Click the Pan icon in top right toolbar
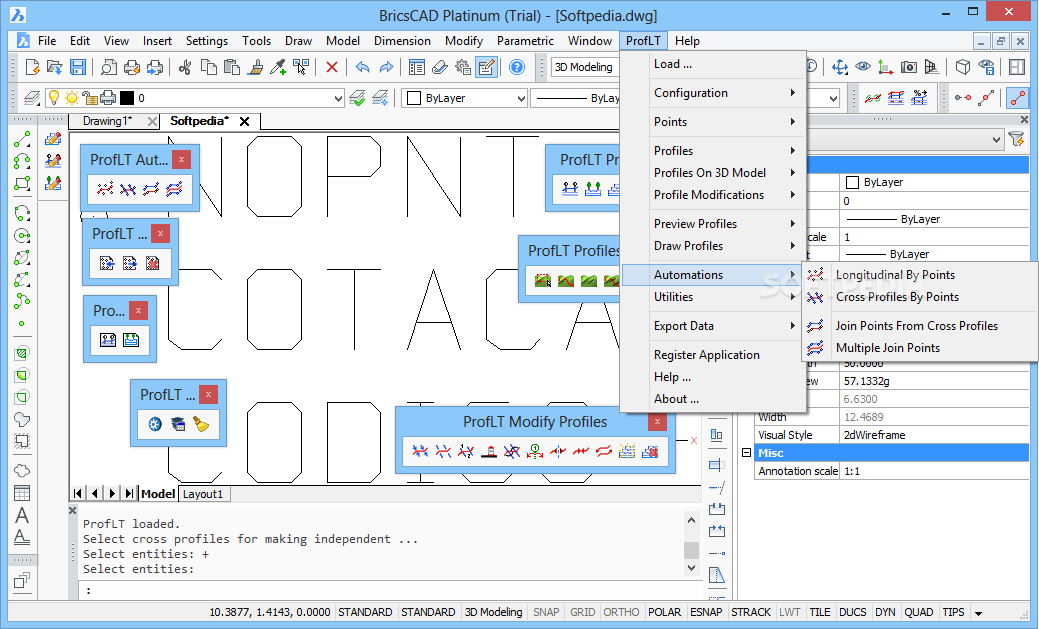The height and width of the screenshot is (629, 1039). [x=840, y=67]
